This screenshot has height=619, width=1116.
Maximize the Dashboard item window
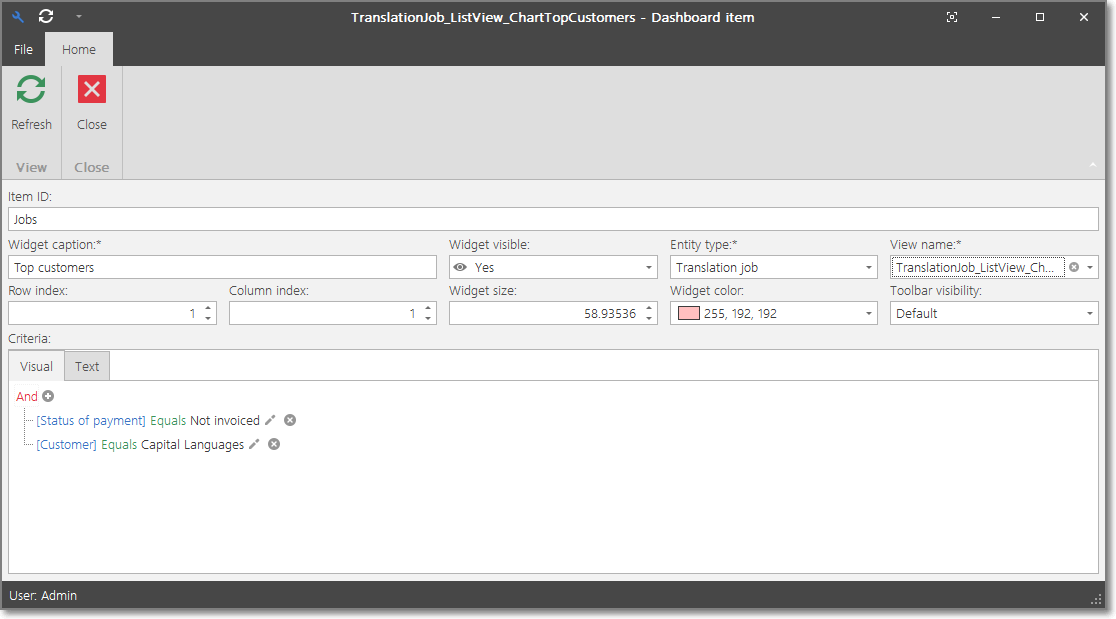pyautogui.click(x=1040, y=17)
